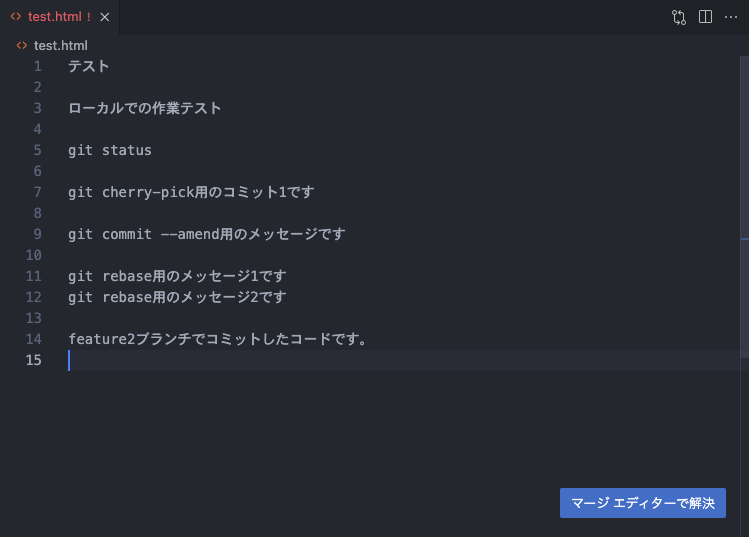Click the breadcrumb HTML file icon
Viewport: 749px width, 537px height.
click(x=22, y=45)
